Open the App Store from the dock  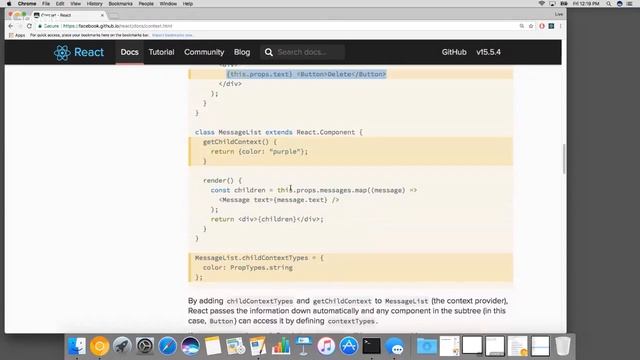pyautogui.click(x=349, y=346)
